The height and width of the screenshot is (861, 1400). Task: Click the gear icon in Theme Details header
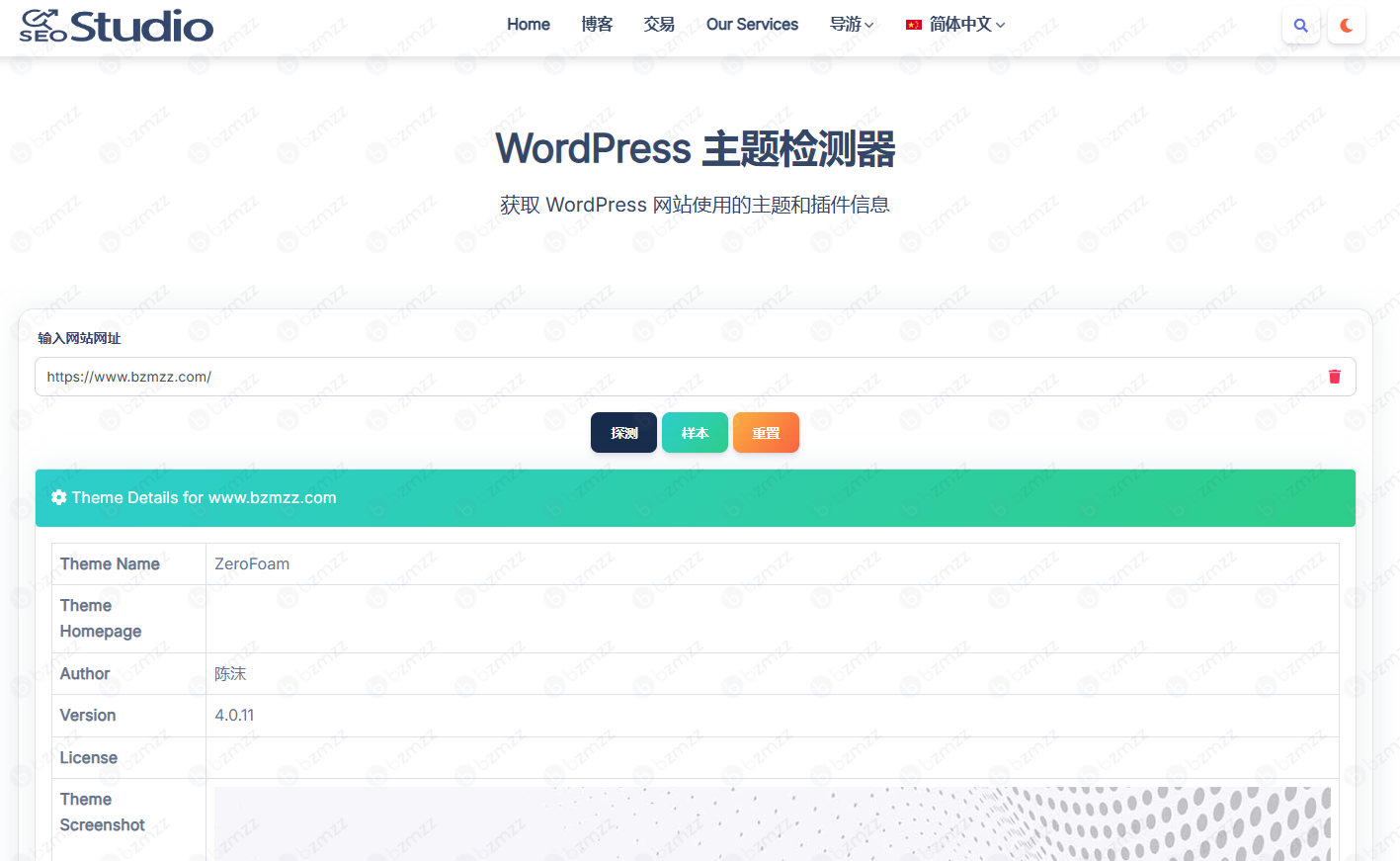(x=59, y=497)
